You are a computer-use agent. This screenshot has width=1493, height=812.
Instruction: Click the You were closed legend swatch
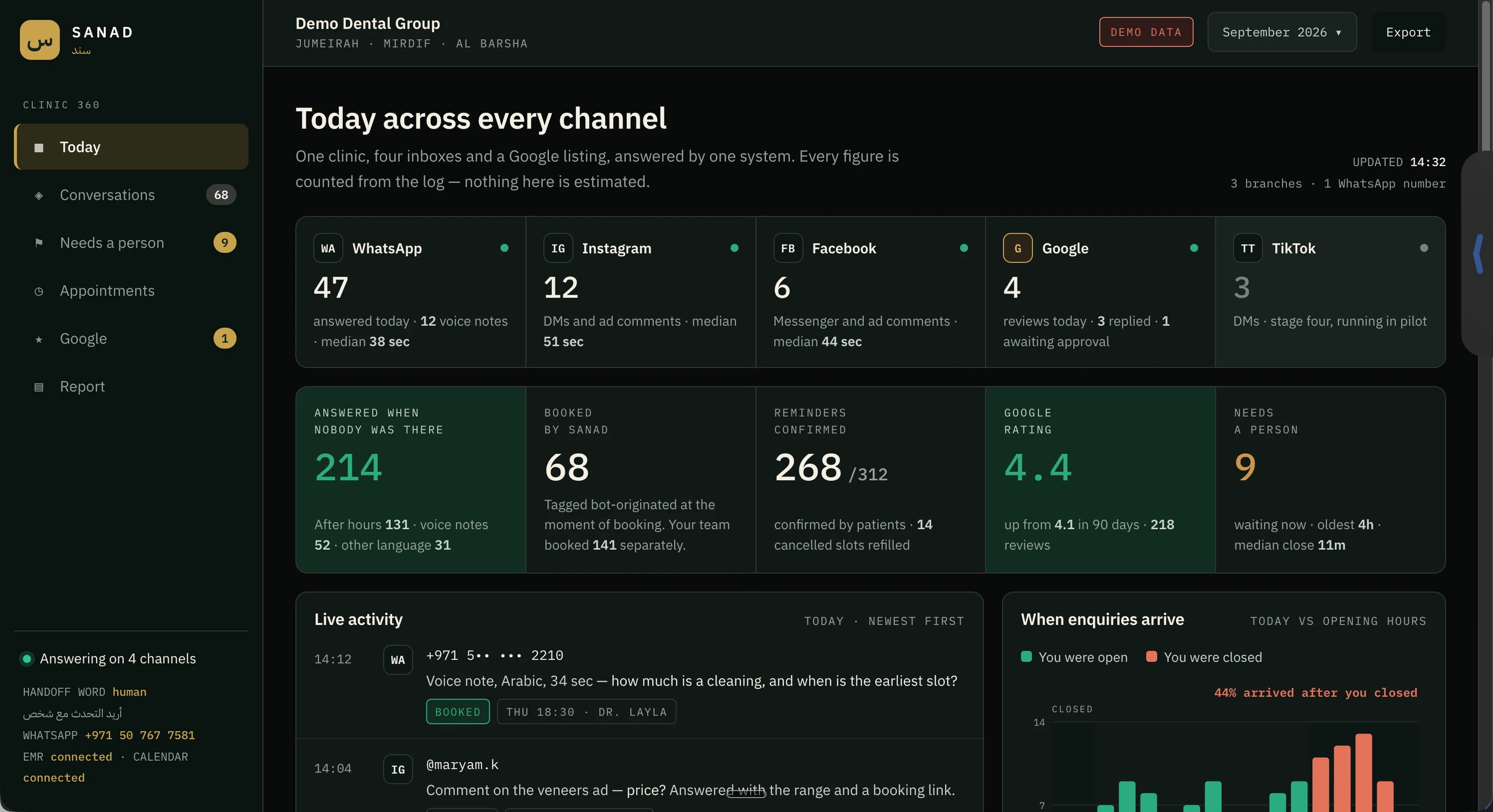(x=1151, y=656)
